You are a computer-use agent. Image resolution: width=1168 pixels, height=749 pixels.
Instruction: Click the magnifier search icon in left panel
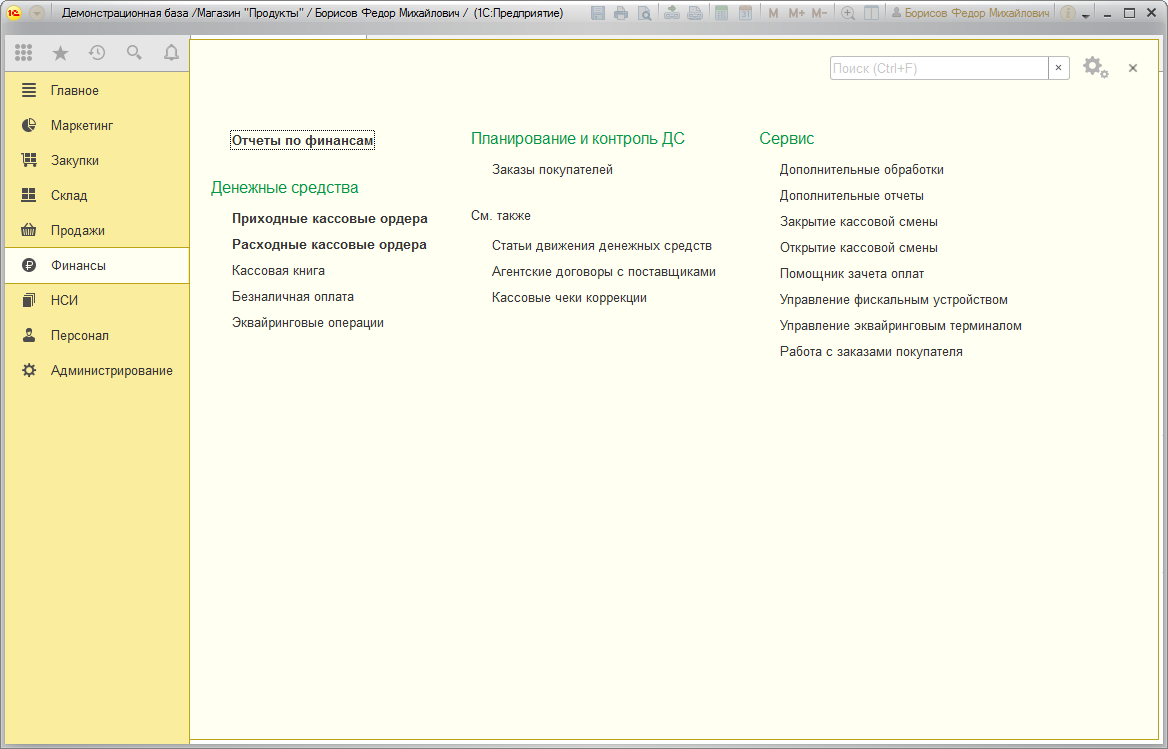(134, 52)
